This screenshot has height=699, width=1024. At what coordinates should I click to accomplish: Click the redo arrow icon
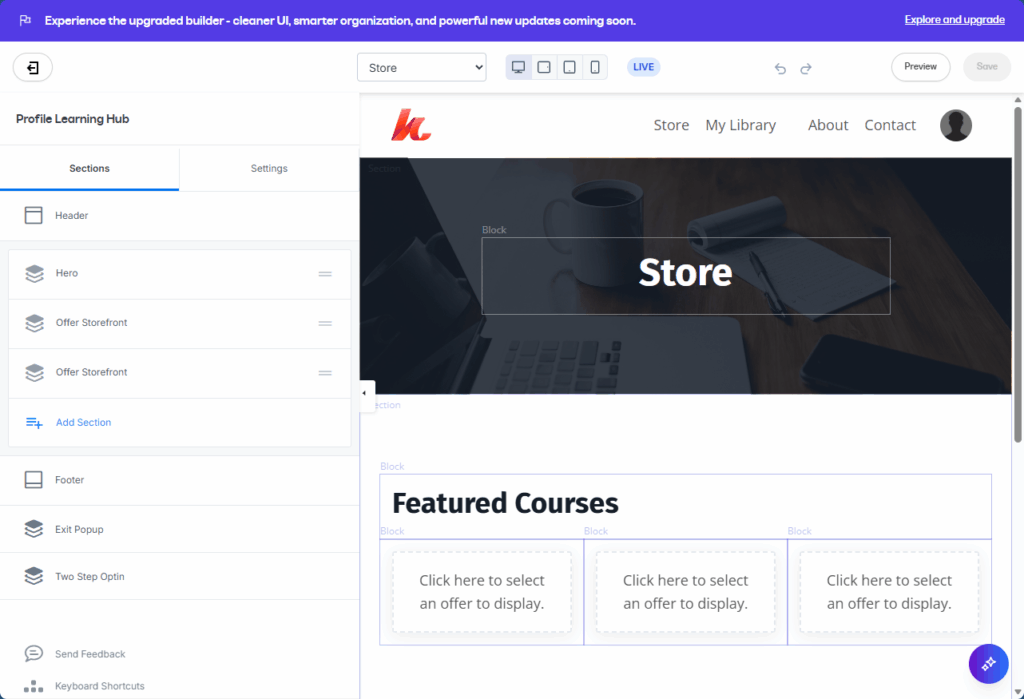806,68
